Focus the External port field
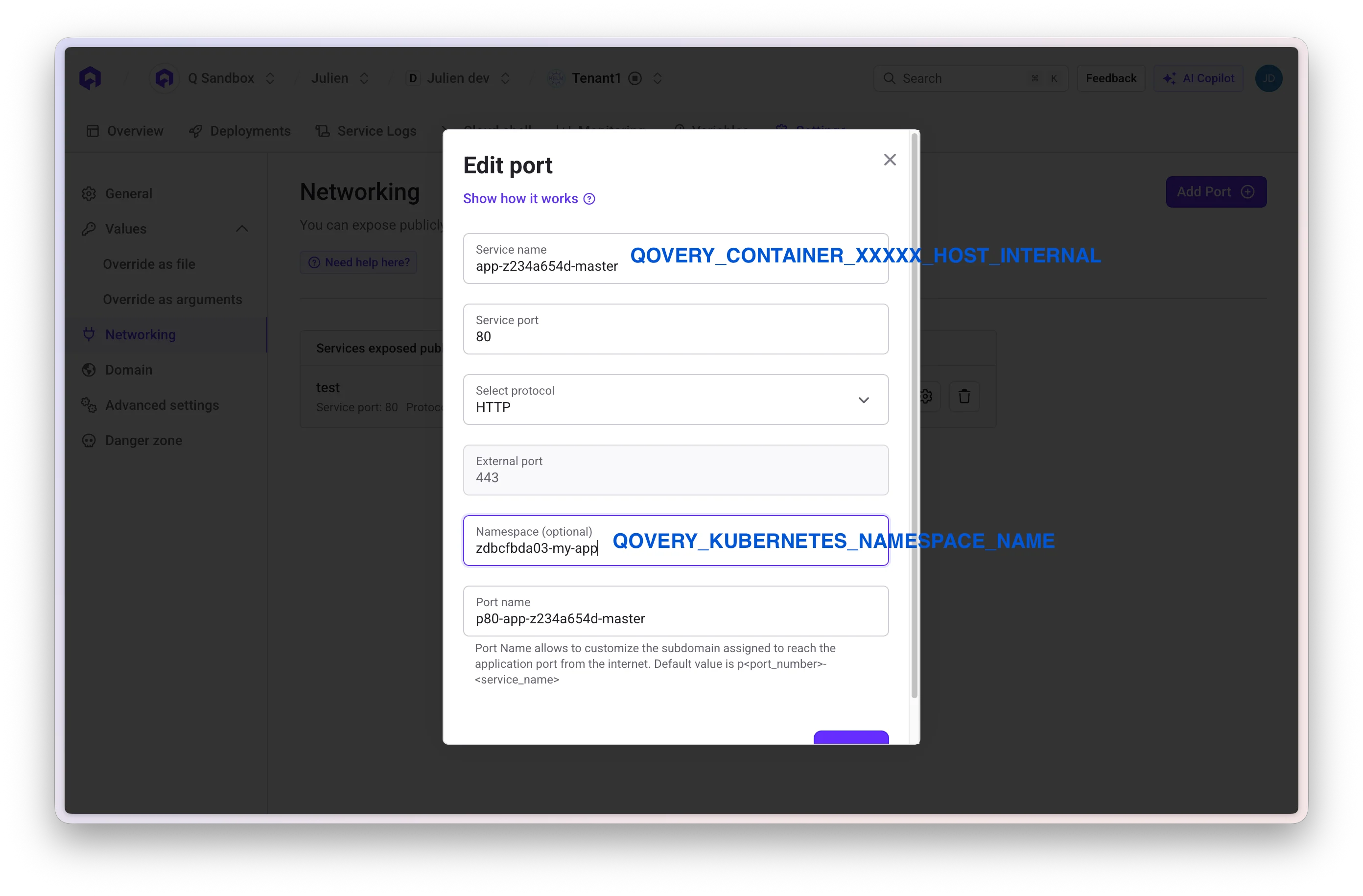 point(675,470)
